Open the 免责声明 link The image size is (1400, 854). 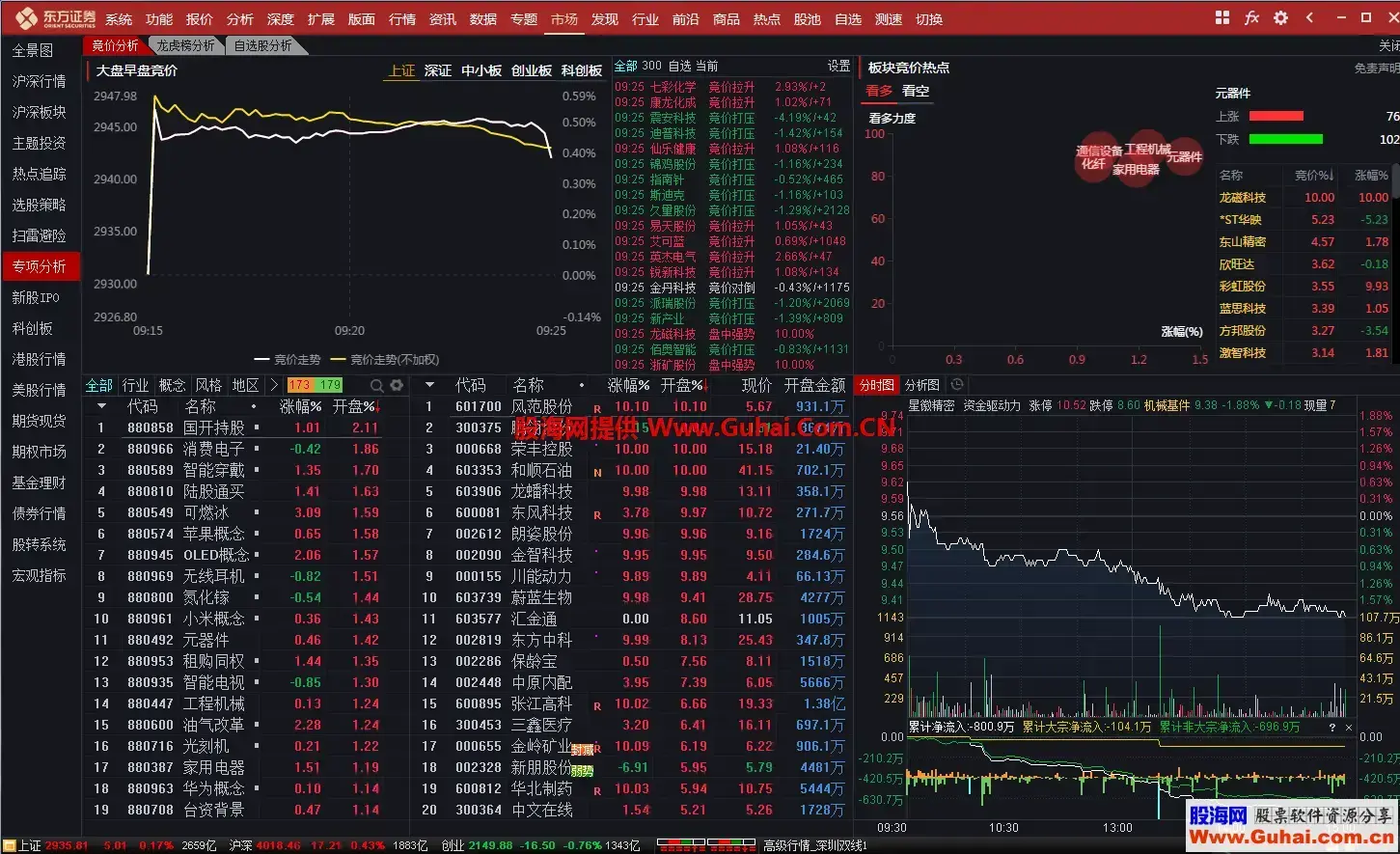click(1377, 69)
